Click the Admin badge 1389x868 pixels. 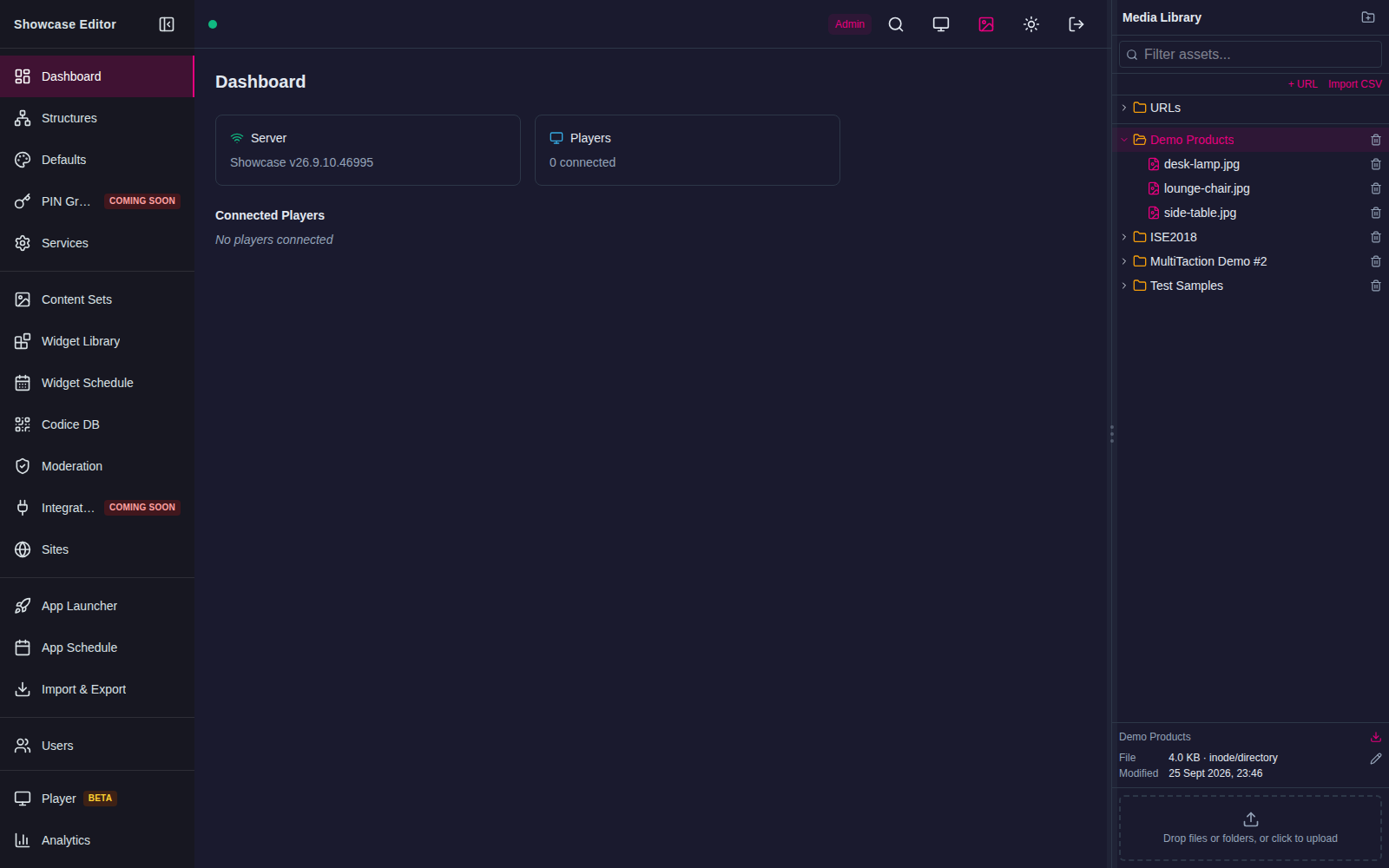click(850, 24)
